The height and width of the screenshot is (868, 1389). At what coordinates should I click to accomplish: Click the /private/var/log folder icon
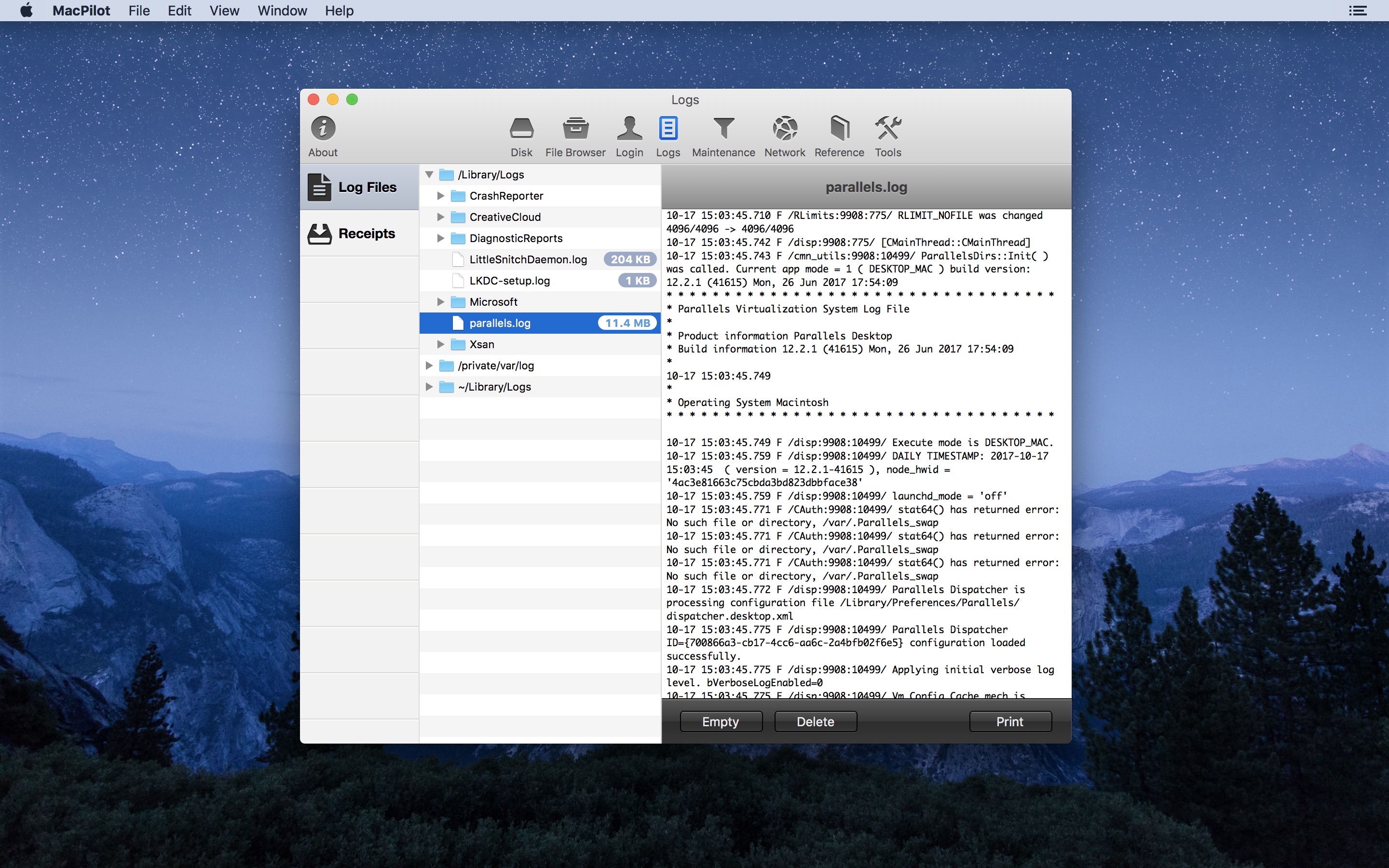coord(446,366)
